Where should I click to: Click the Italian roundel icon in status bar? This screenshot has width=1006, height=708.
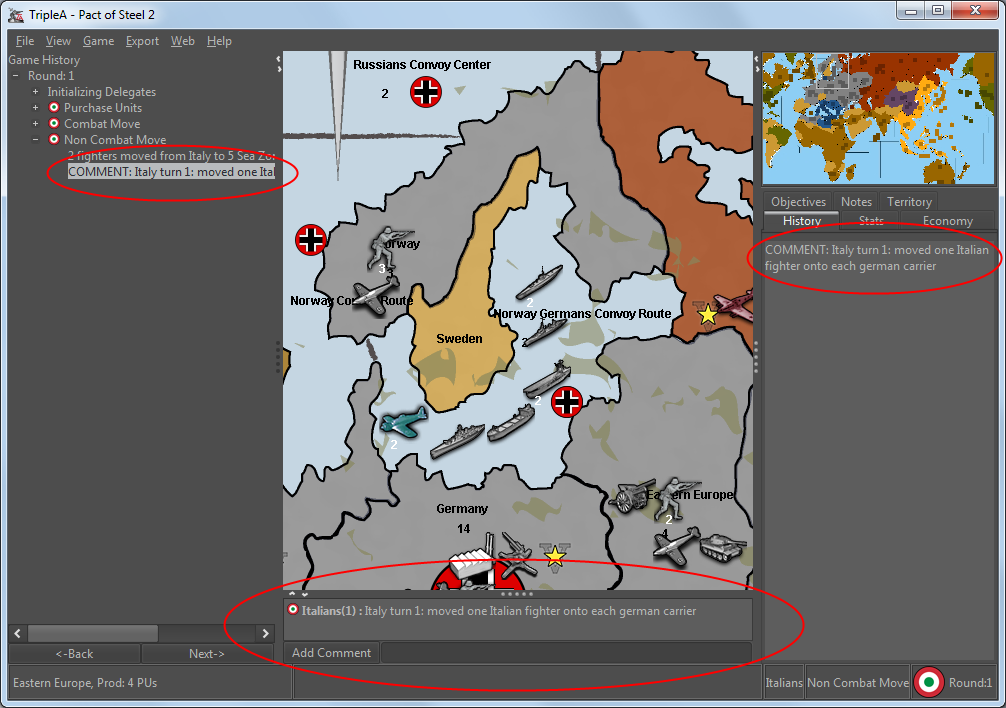click(928, 682)
